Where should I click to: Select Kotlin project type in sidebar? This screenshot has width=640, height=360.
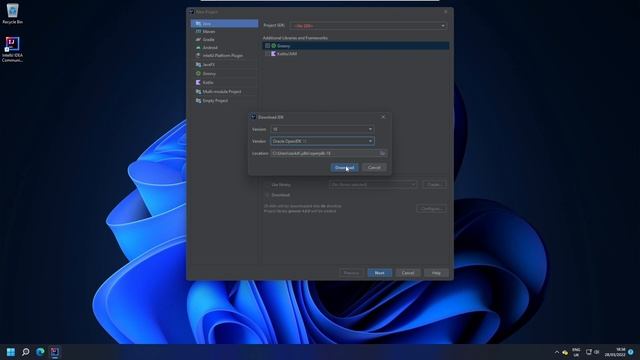pyautogui.click(x=224, y=82)
